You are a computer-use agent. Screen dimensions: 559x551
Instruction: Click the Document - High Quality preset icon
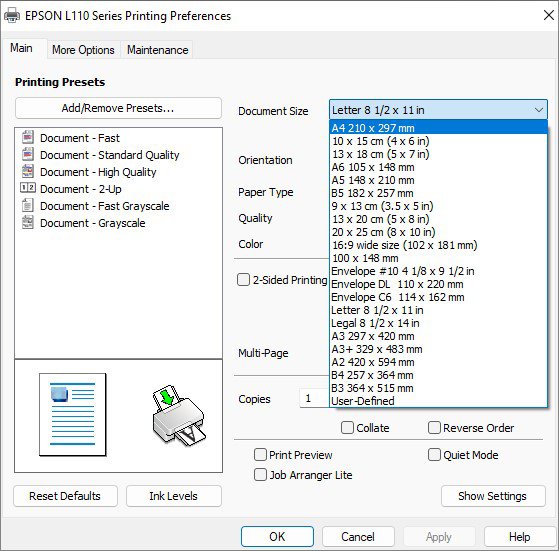point(28,171)
